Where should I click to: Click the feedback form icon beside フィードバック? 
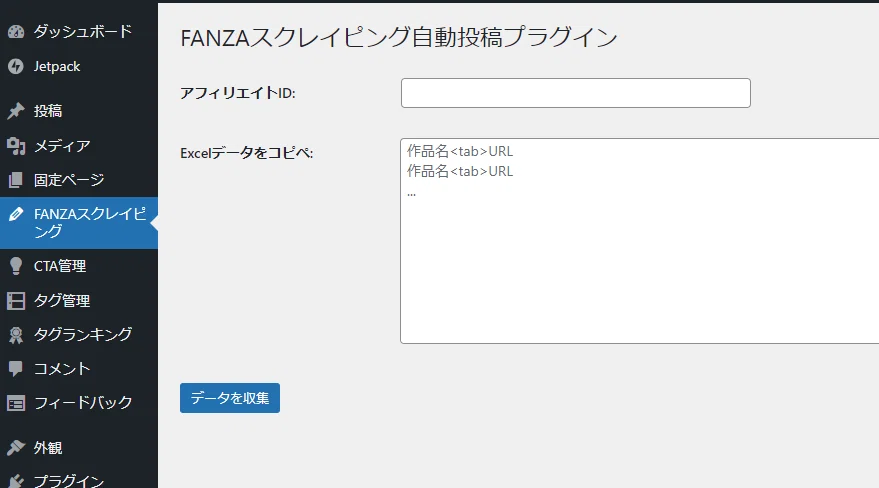click(x=16, y=403)
